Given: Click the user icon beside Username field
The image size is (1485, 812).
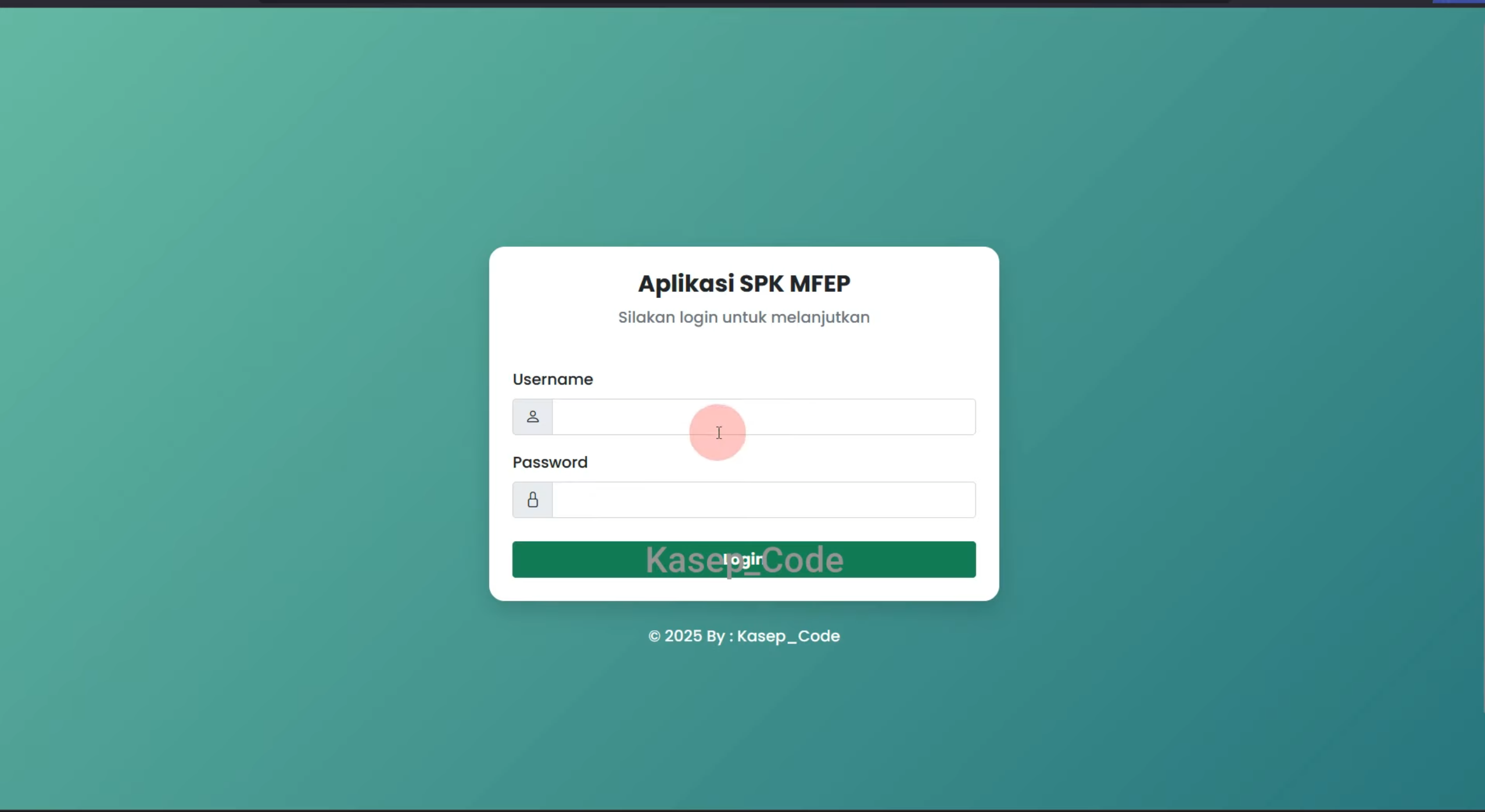Looking at the screenshot, I should pos(532,416).
